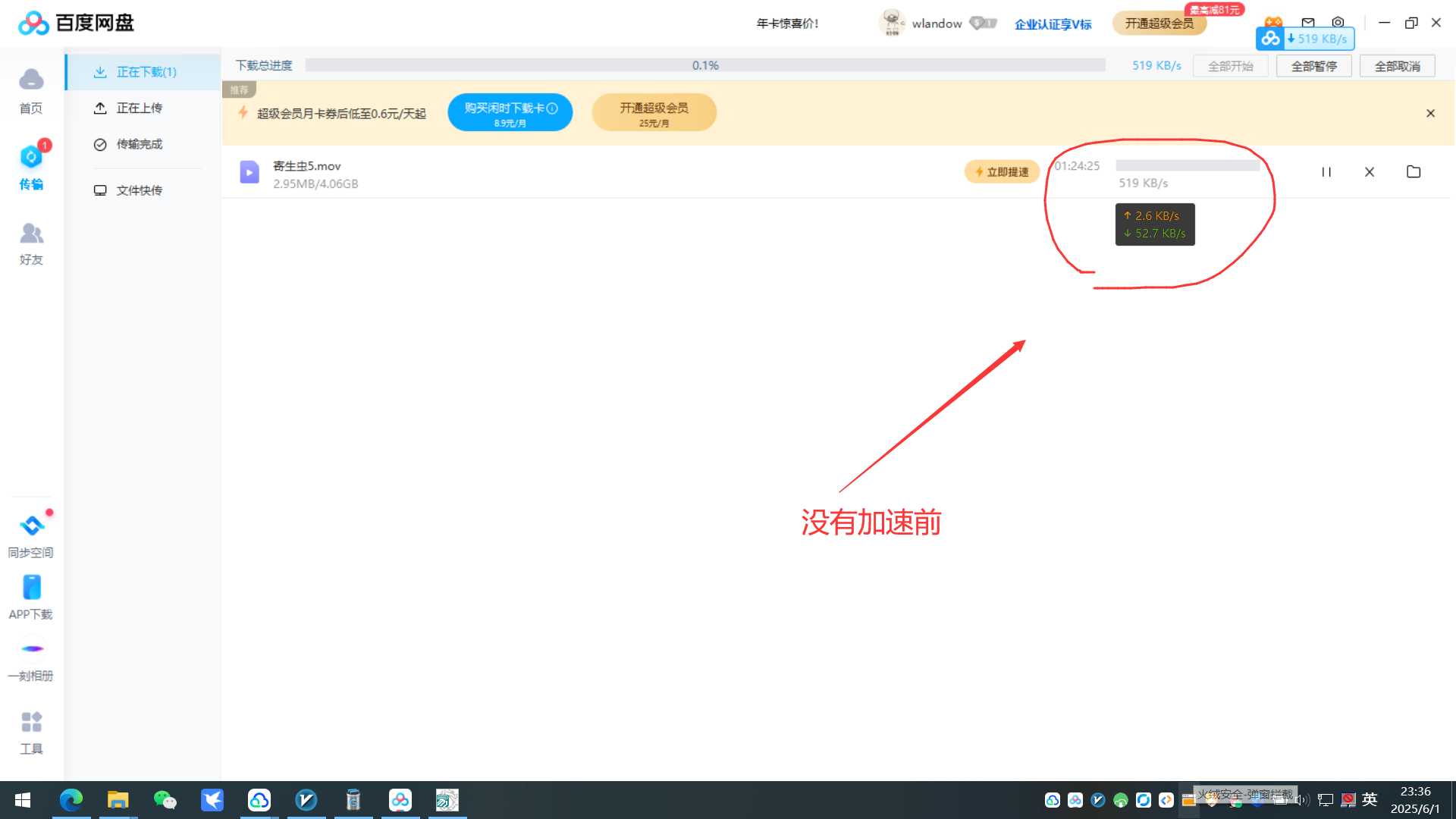Select the 正在下载(1) tab
Screen dimensions: 1456x819
[143, 72]
